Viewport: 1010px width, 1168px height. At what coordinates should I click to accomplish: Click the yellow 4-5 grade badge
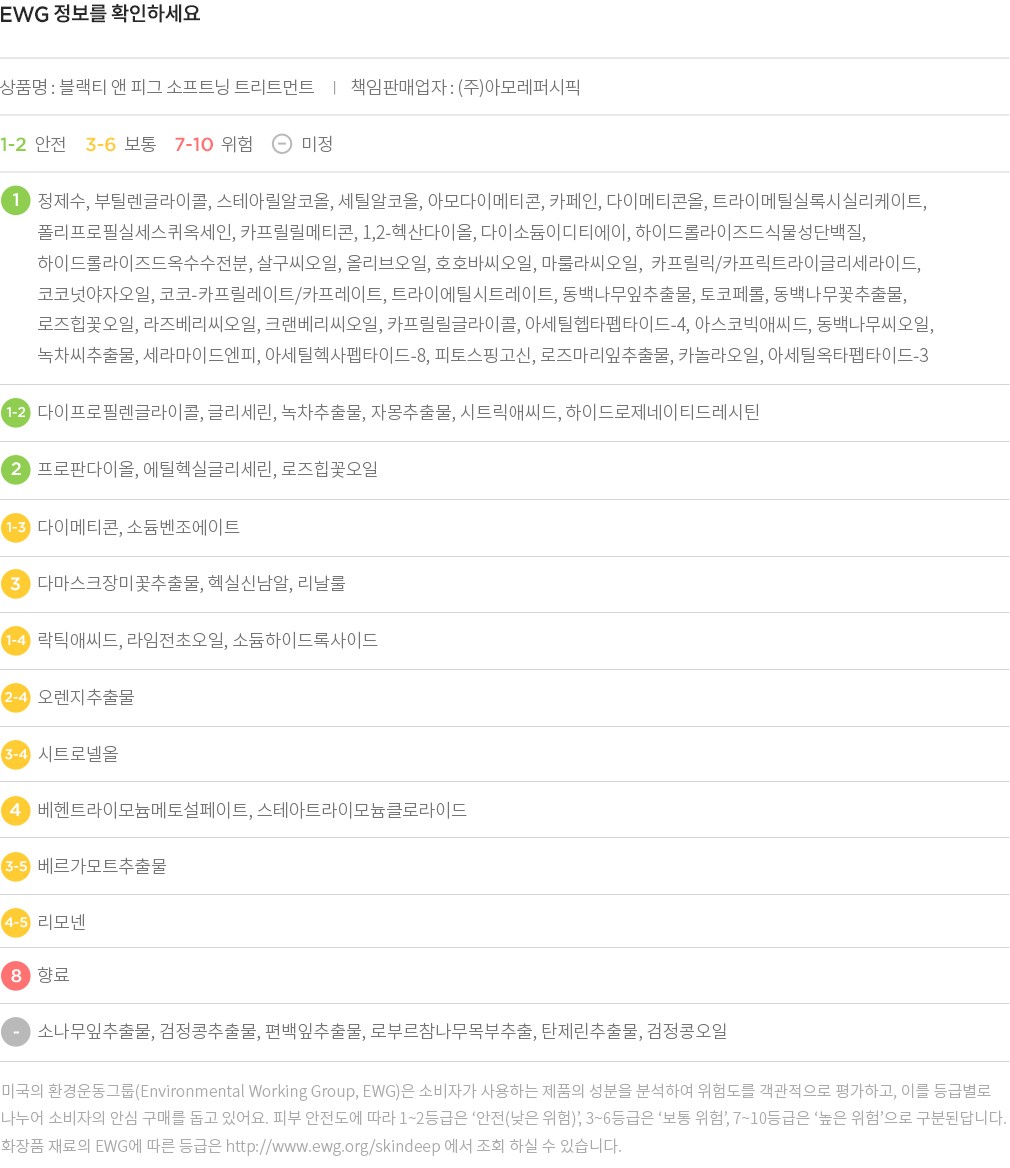click(16, 922)
